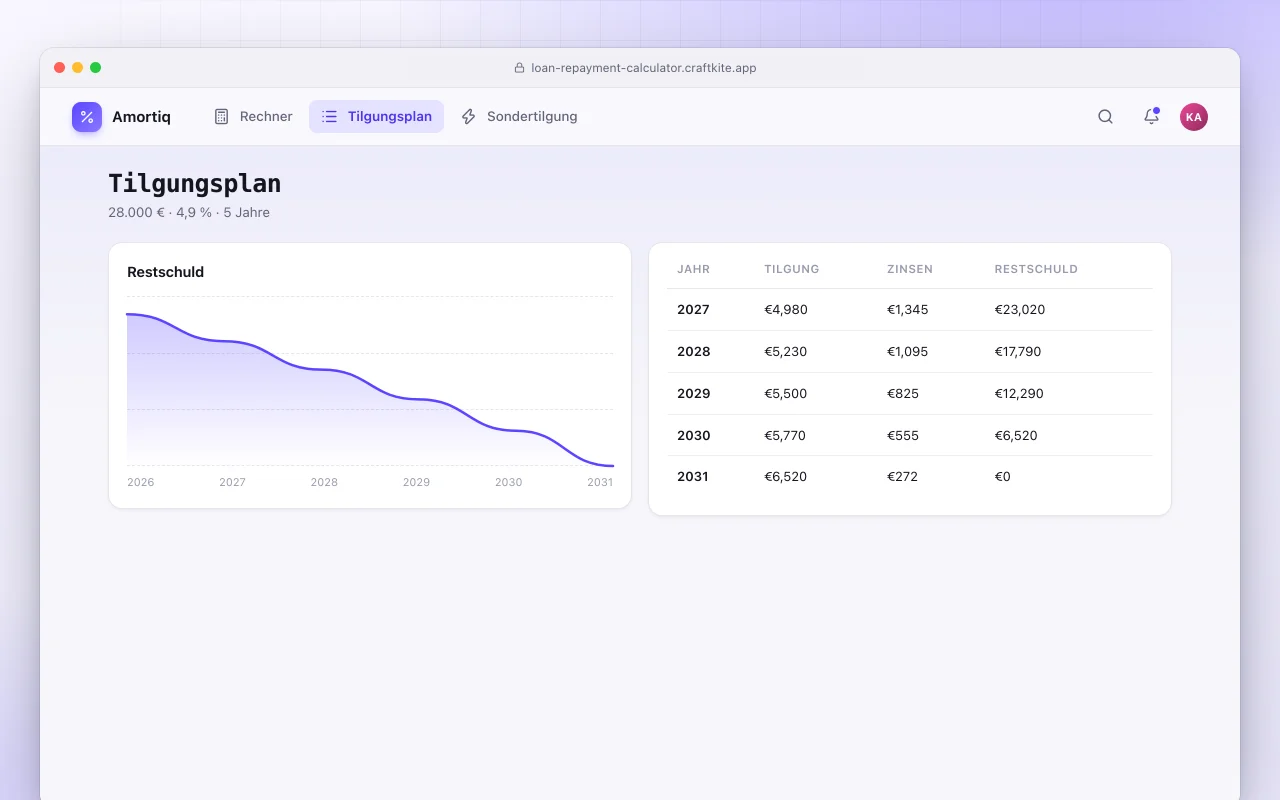Click the lock icon in the address bar

(519, 68)
